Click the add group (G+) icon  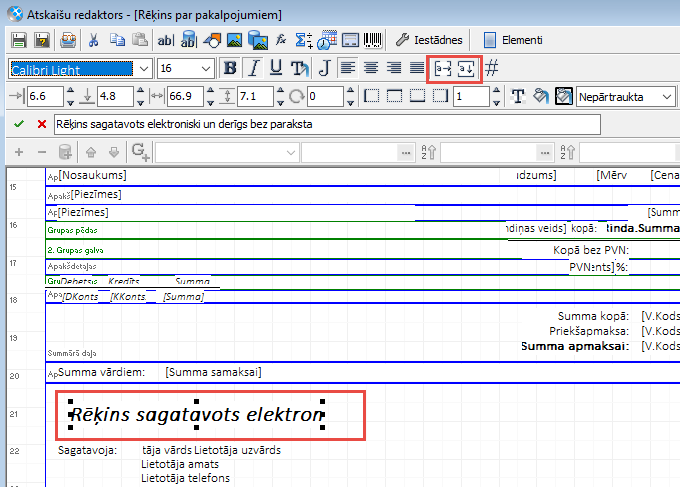[141, 152]
